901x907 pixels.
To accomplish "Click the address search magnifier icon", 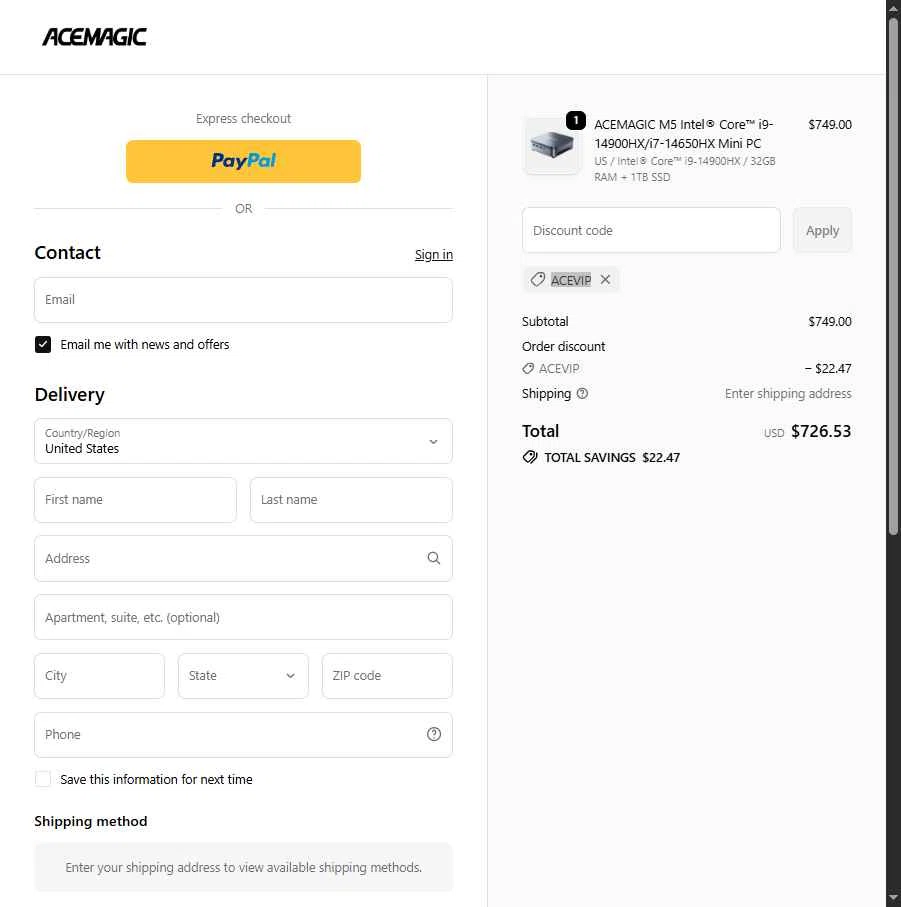I will 434,558.
